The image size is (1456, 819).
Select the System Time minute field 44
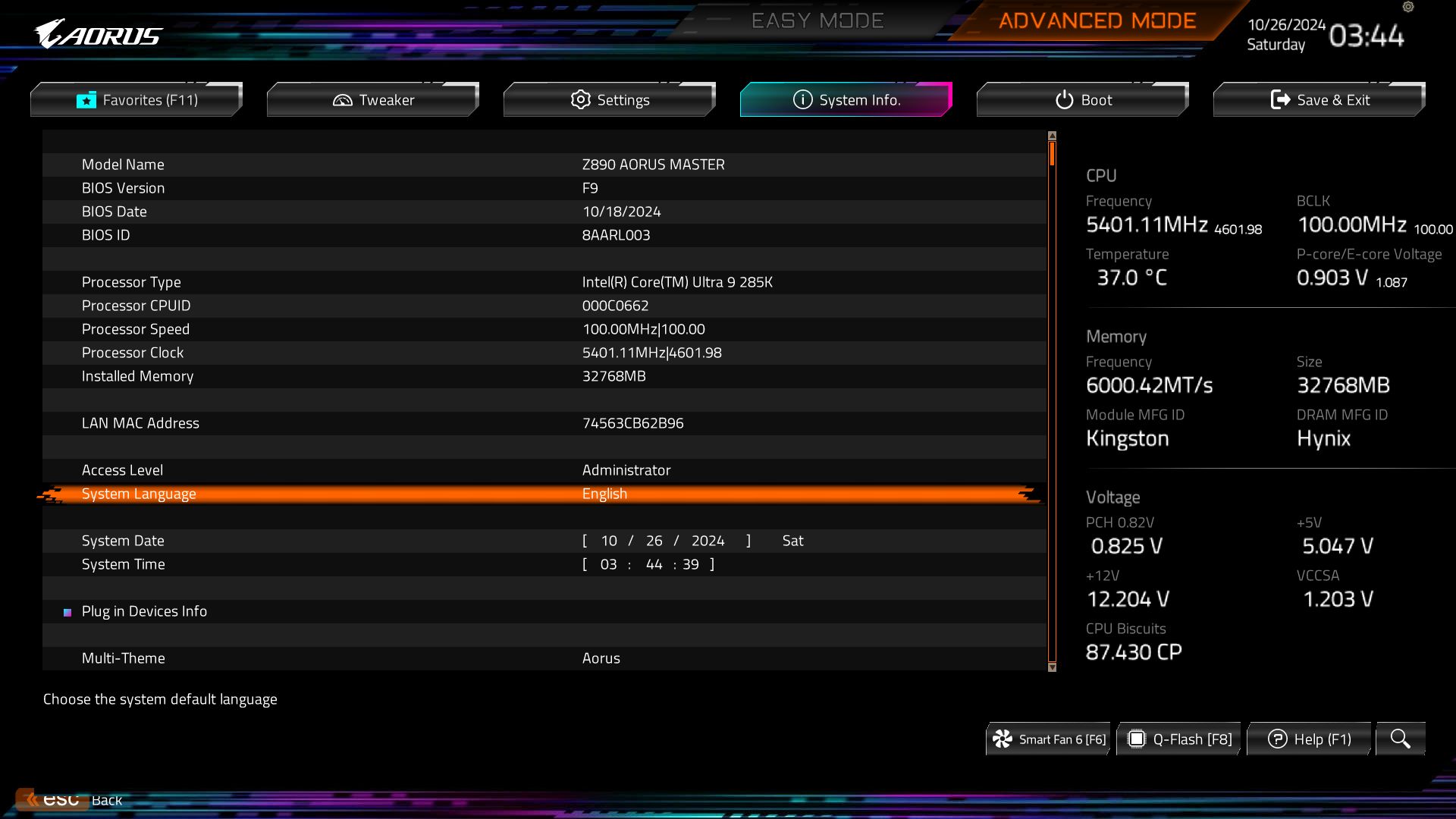pos(654,564)
